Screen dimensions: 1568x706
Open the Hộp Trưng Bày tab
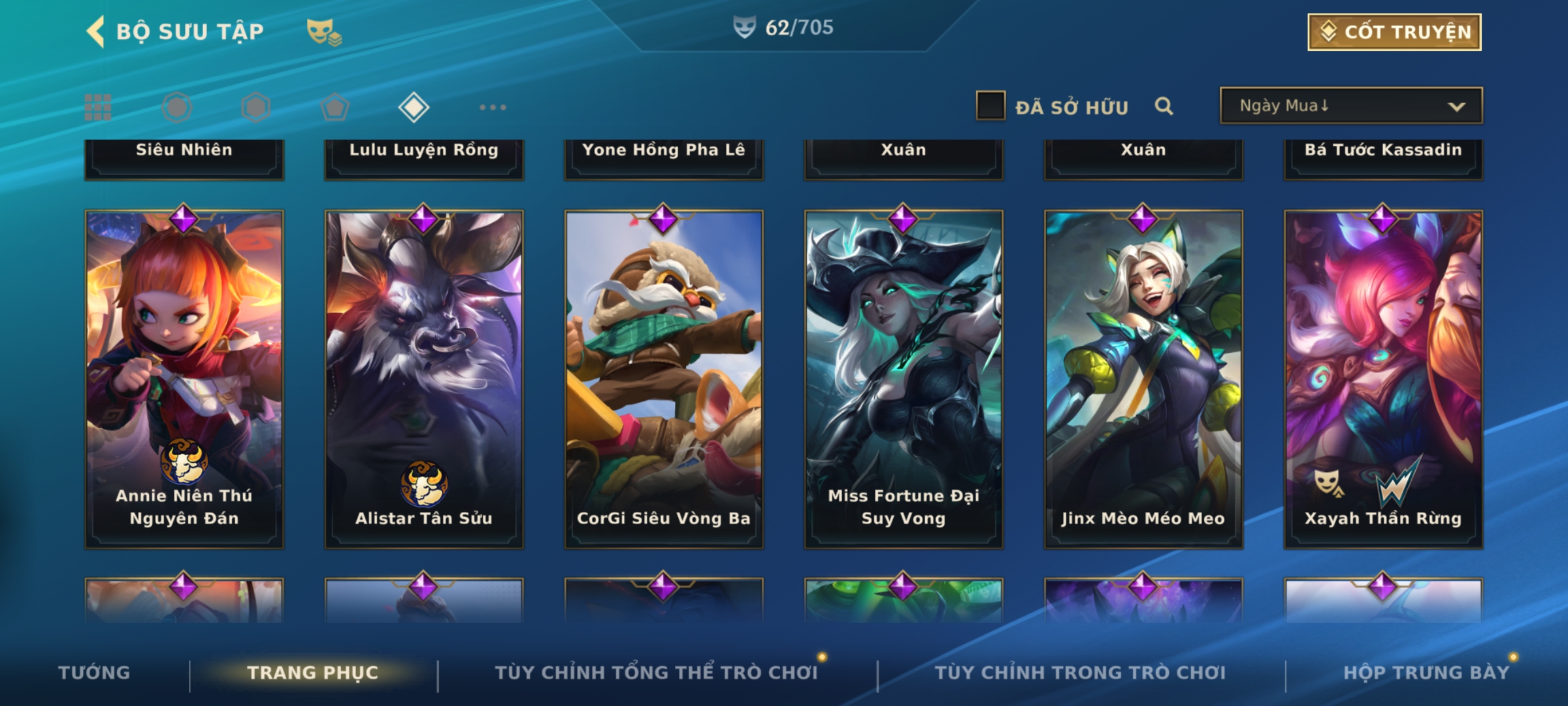[x=1426, y=672]
